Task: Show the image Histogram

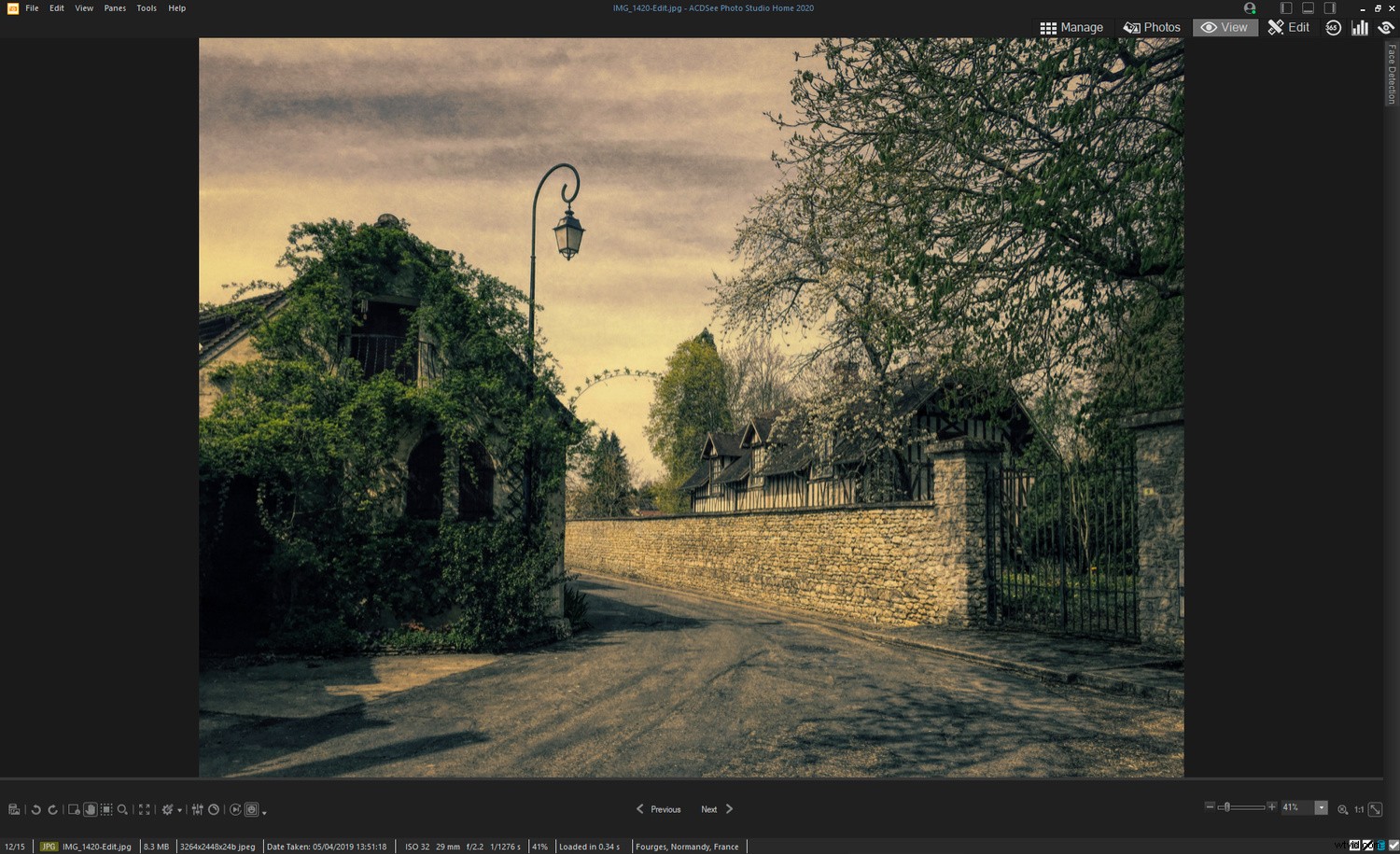Action: click(x=1360, y=27)
